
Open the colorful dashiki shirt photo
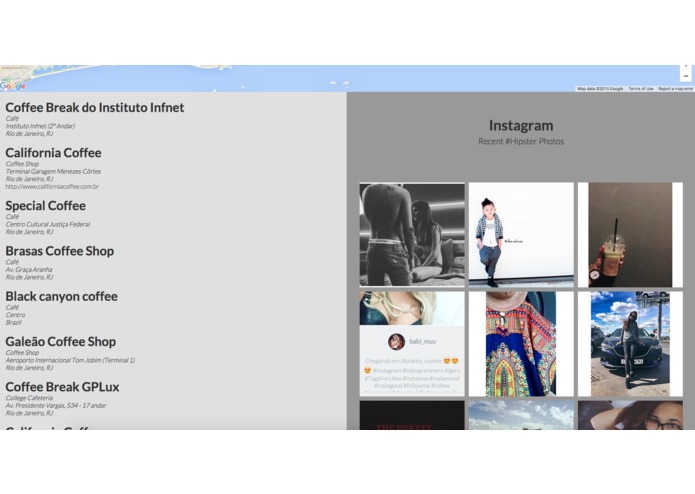click(x=521, y=344)
